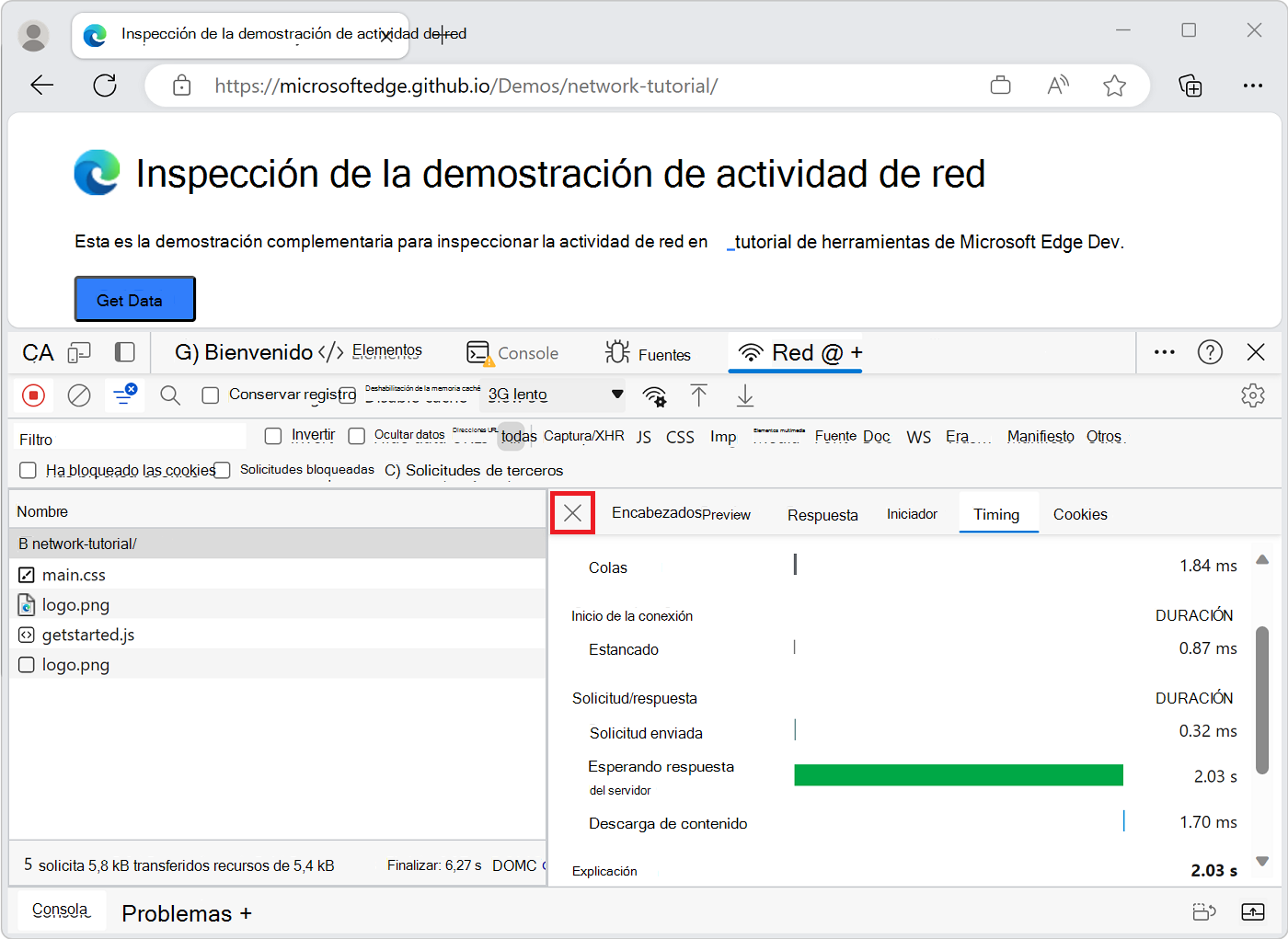Close the DevTools panel

pyautogui.click(x=1256, y=352)
